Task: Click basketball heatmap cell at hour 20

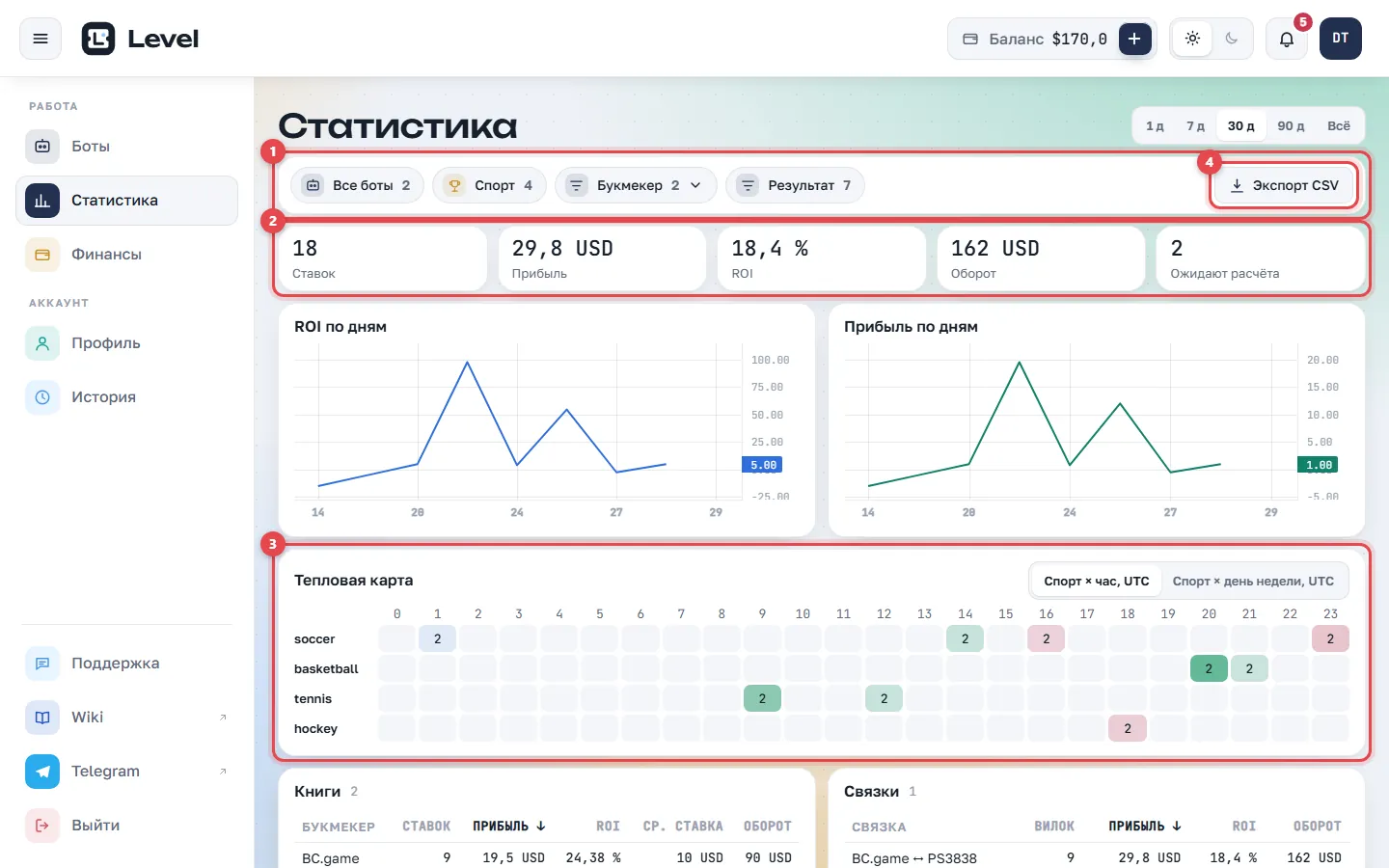Action: tap(1209, 668)
